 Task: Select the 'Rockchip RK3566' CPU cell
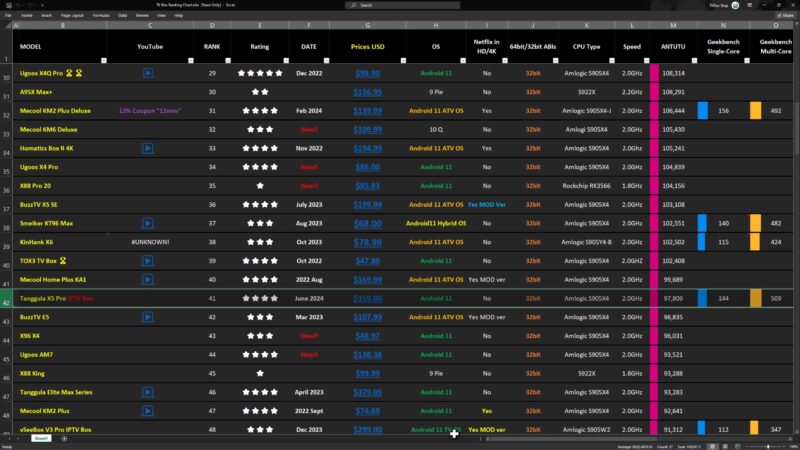[586, 186]
